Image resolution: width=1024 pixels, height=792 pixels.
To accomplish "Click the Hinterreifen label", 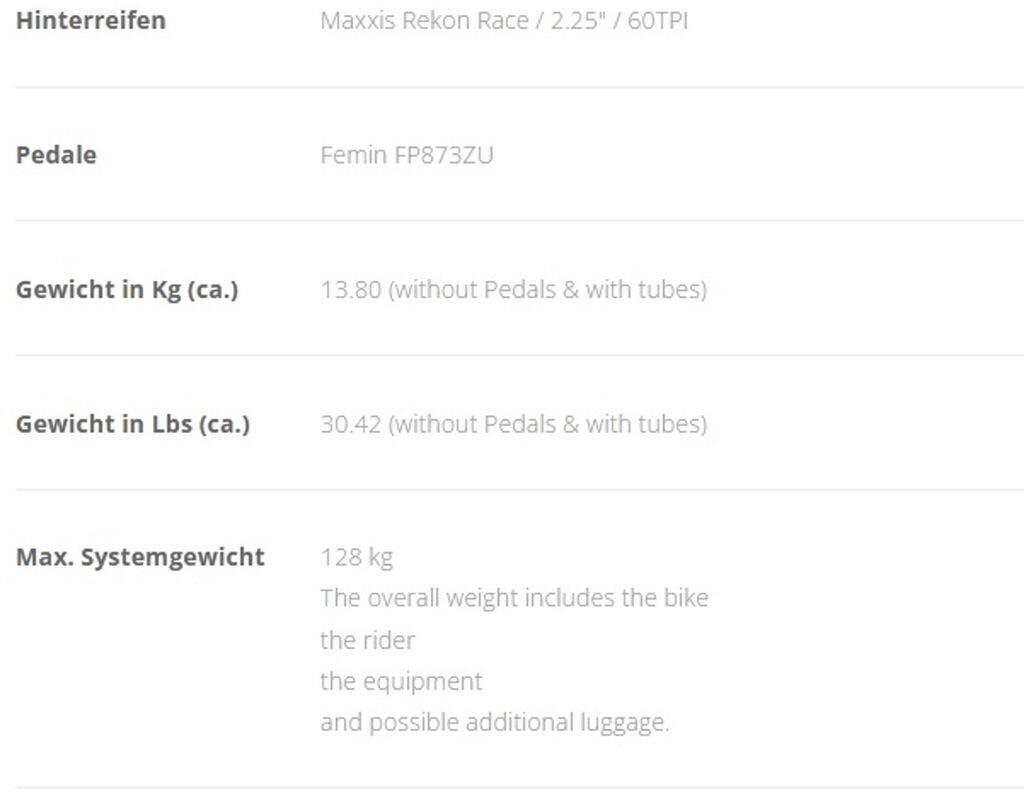I will click(91, 20).
